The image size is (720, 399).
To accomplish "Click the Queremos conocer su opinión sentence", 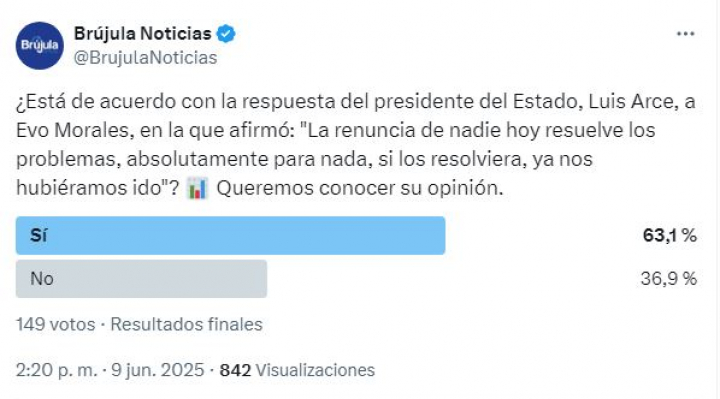I will click(x=360, y=188).
